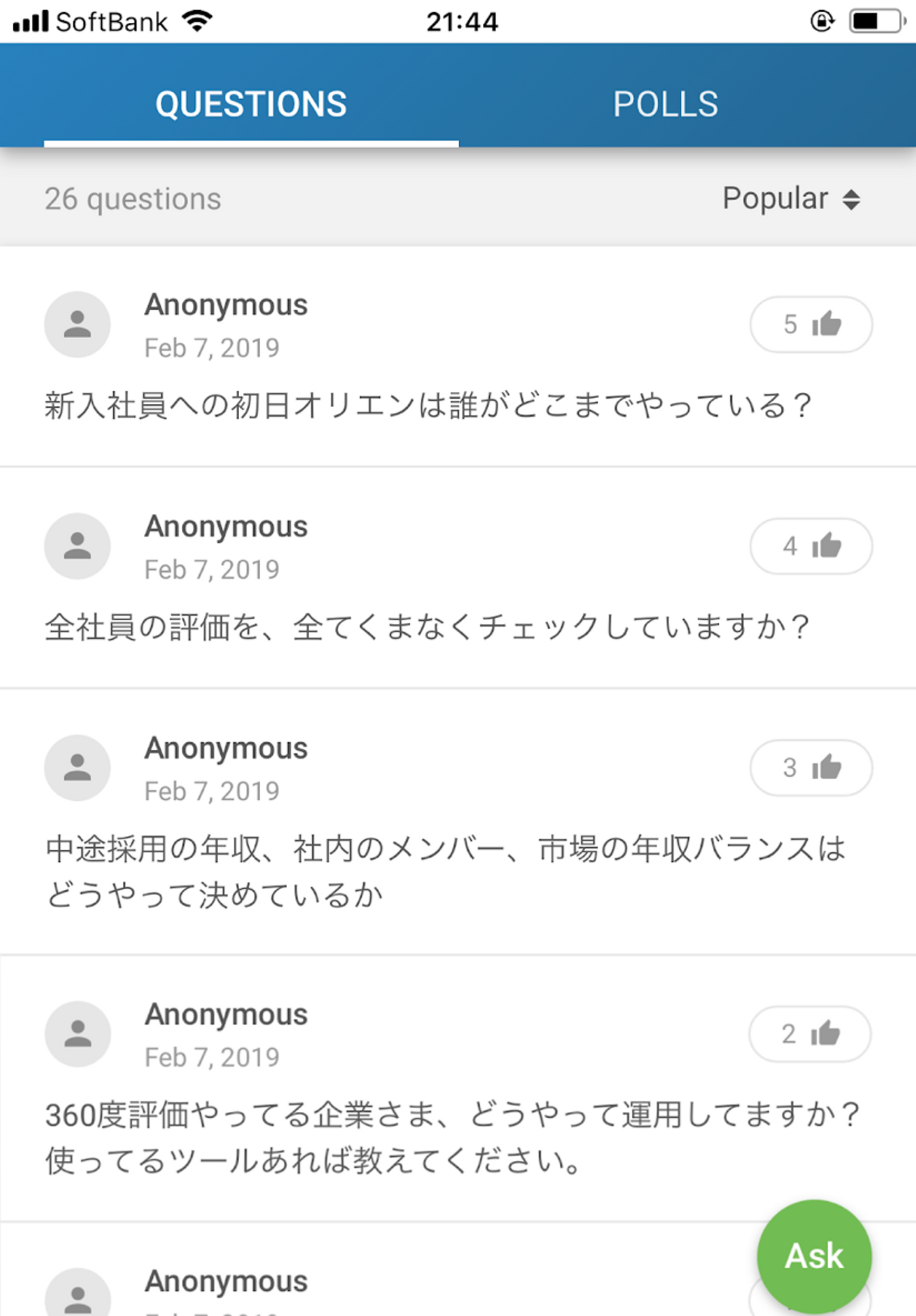
Task: Upvote the question with 5 likes
Action: click(811, 324)
